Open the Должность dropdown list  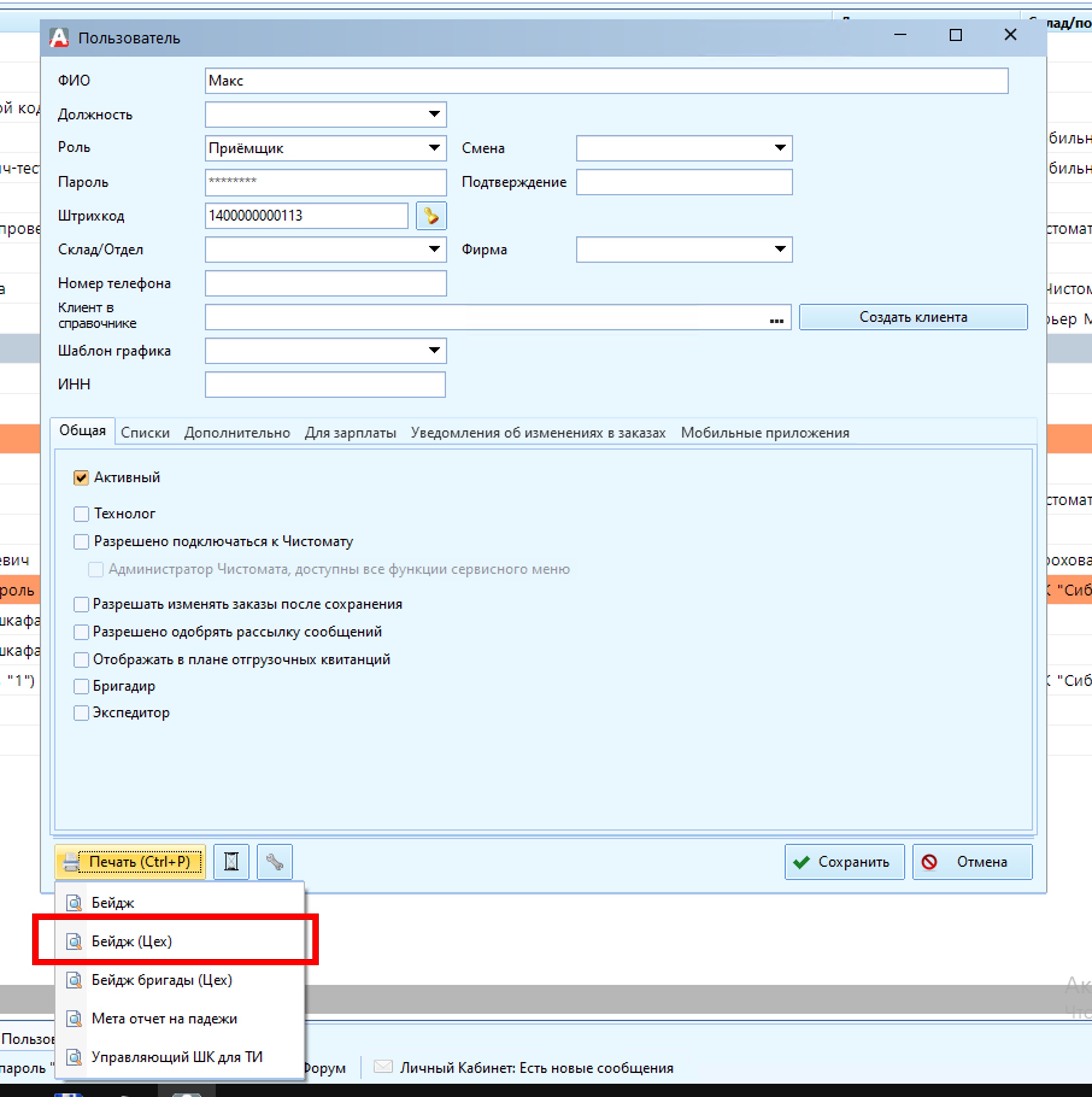[x=434, y=114]
